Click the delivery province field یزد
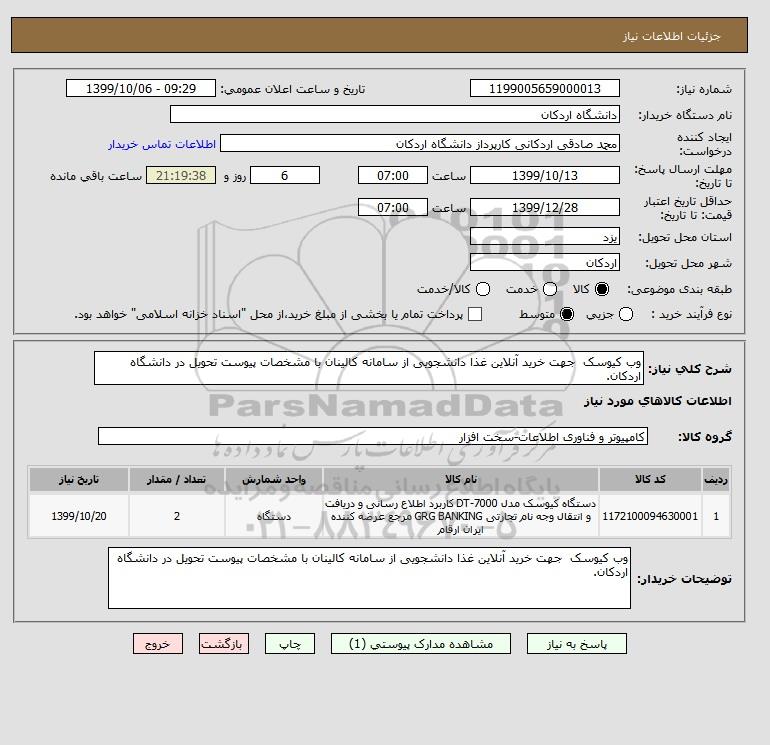 pyautogui.click(x=545, y=237)
